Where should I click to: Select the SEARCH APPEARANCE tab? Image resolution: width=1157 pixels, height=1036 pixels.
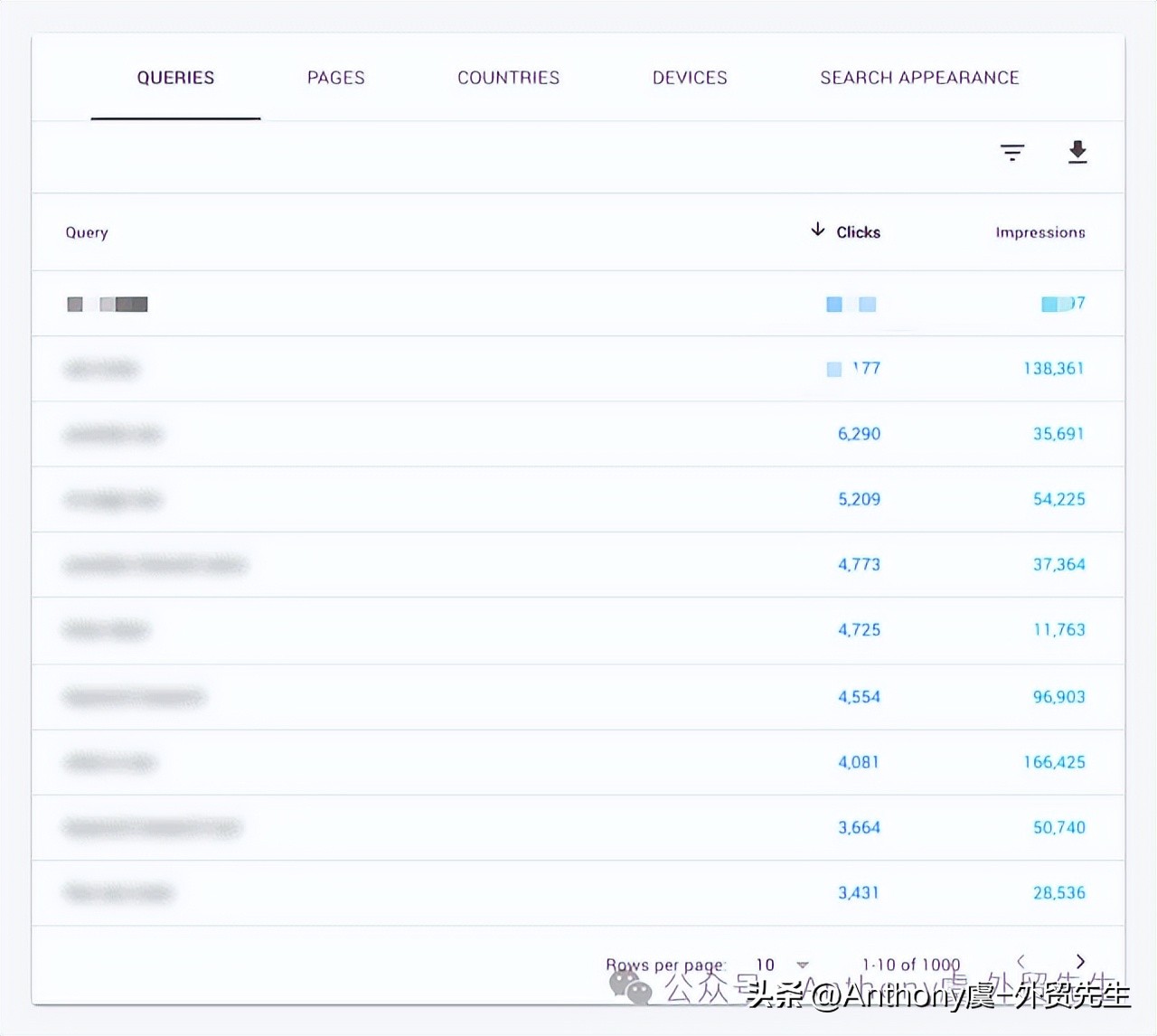(x=918, y=78)
